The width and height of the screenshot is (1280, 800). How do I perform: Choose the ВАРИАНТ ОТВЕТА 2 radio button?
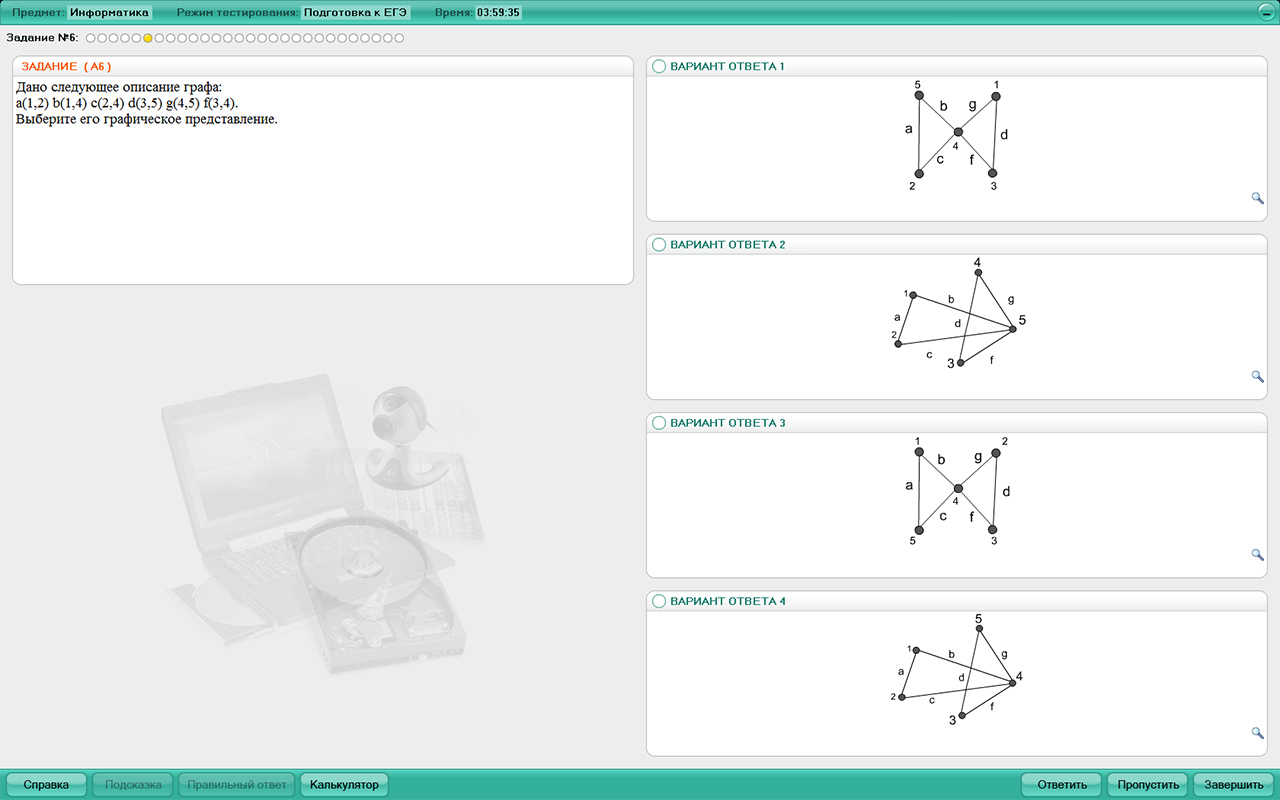[x=659, y=245]
